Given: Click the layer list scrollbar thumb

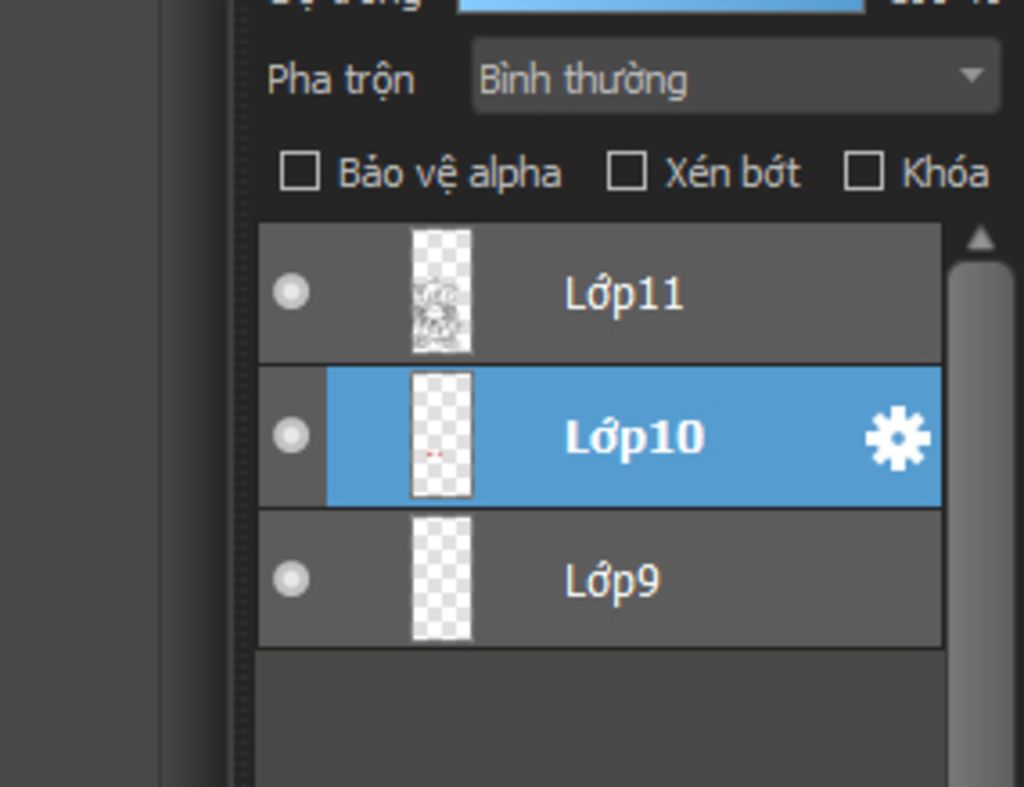Looking at the screenshot, I should [980, 522].
